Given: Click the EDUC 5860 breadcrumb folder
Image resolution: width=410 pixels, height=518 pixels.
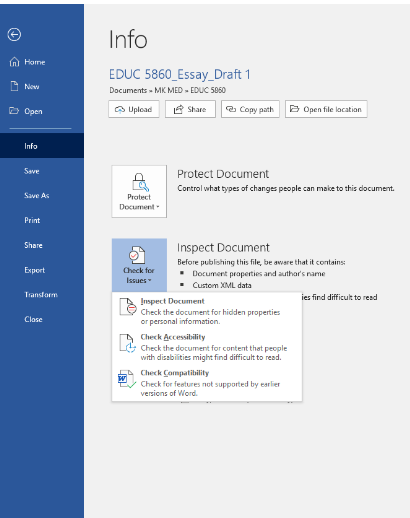Looking at the screenshot, I should click(x=208, y=90).
